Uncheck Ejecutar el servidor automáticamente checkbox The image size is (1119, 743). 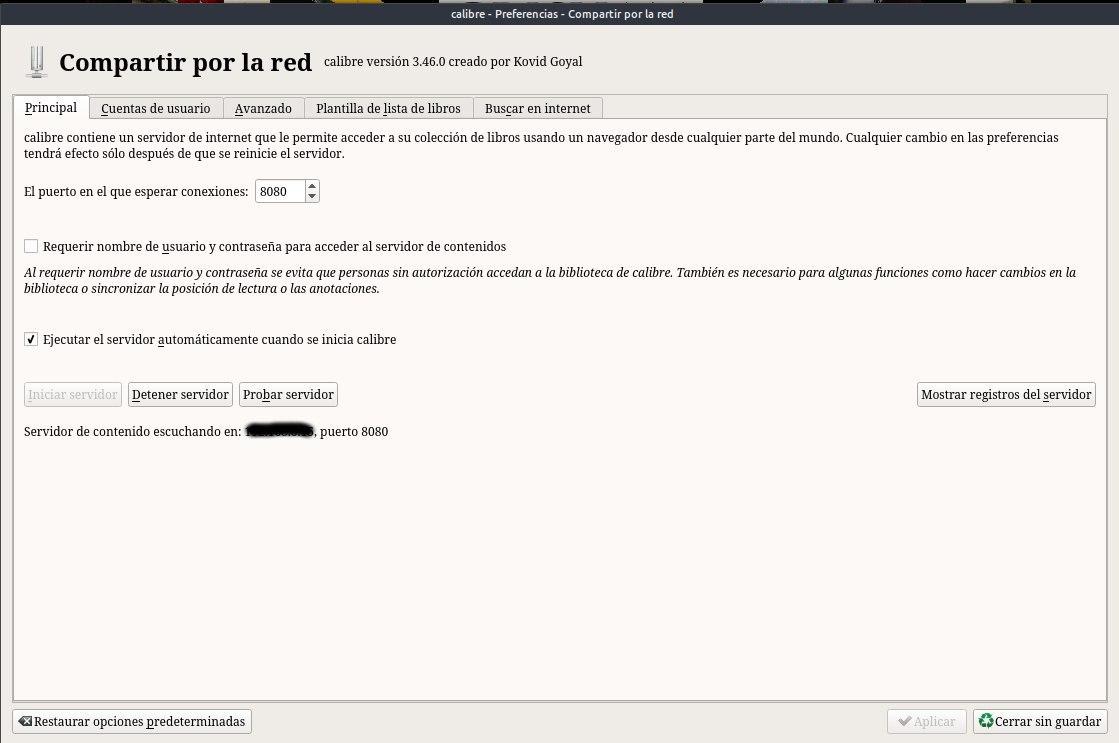31,339
